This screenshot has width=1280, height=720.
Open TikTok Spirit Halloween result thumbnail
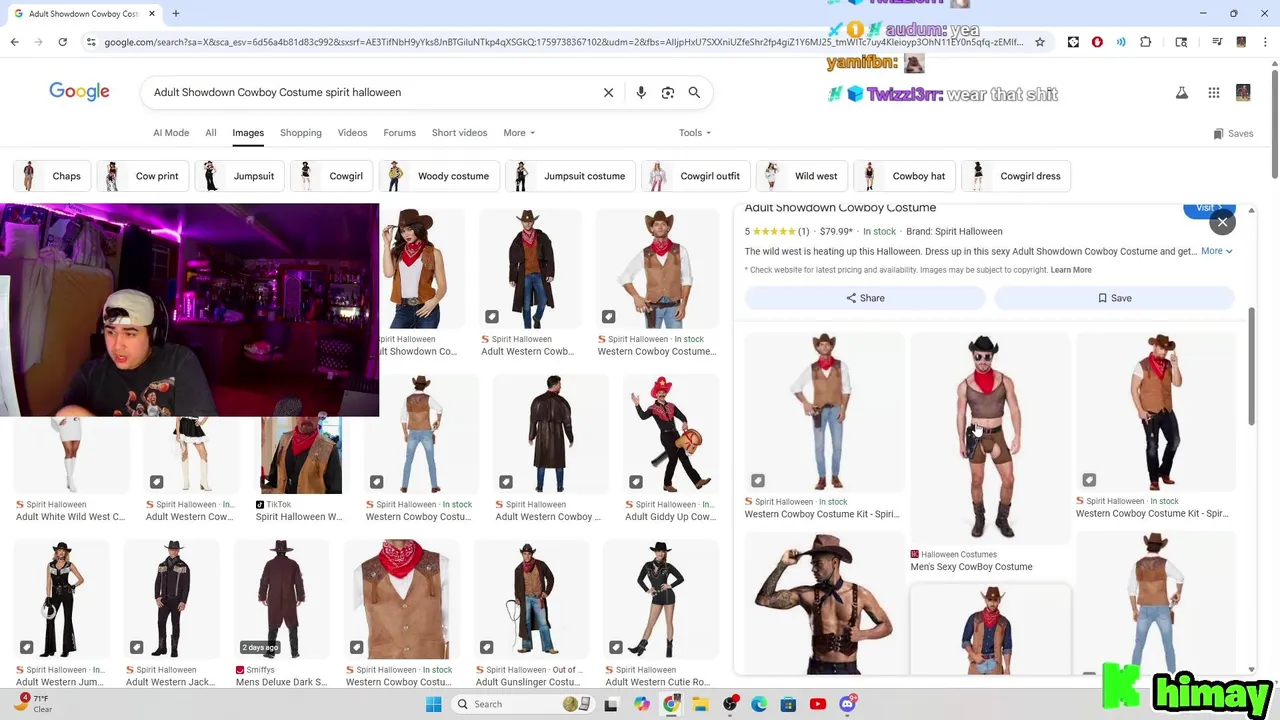pyautogui.click(x=301, y=455)
